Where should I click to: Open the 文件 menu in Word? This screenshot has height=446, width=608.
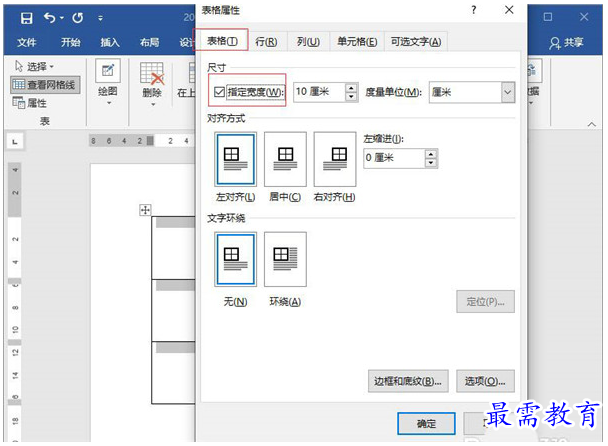(x=26, y=42)
